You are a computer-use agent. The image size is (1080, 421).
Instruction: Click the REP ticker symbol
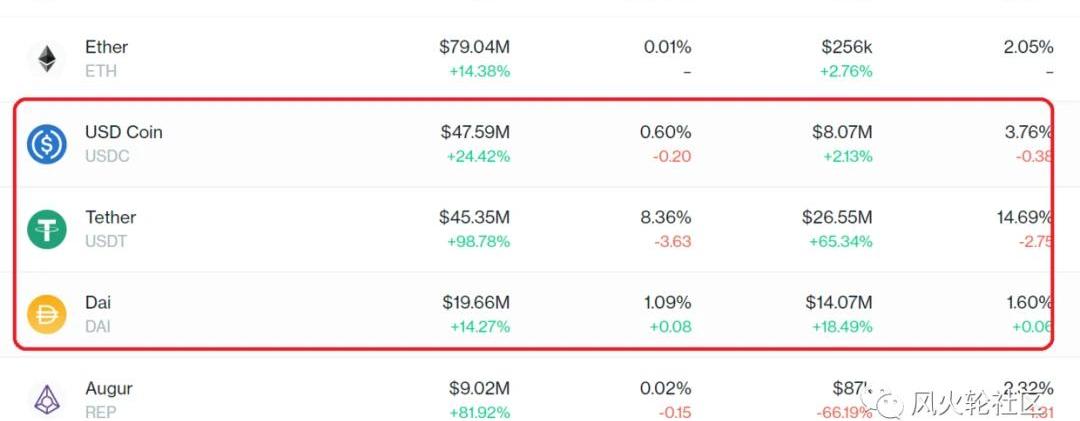pyautogui.click(x=101, y=412)
